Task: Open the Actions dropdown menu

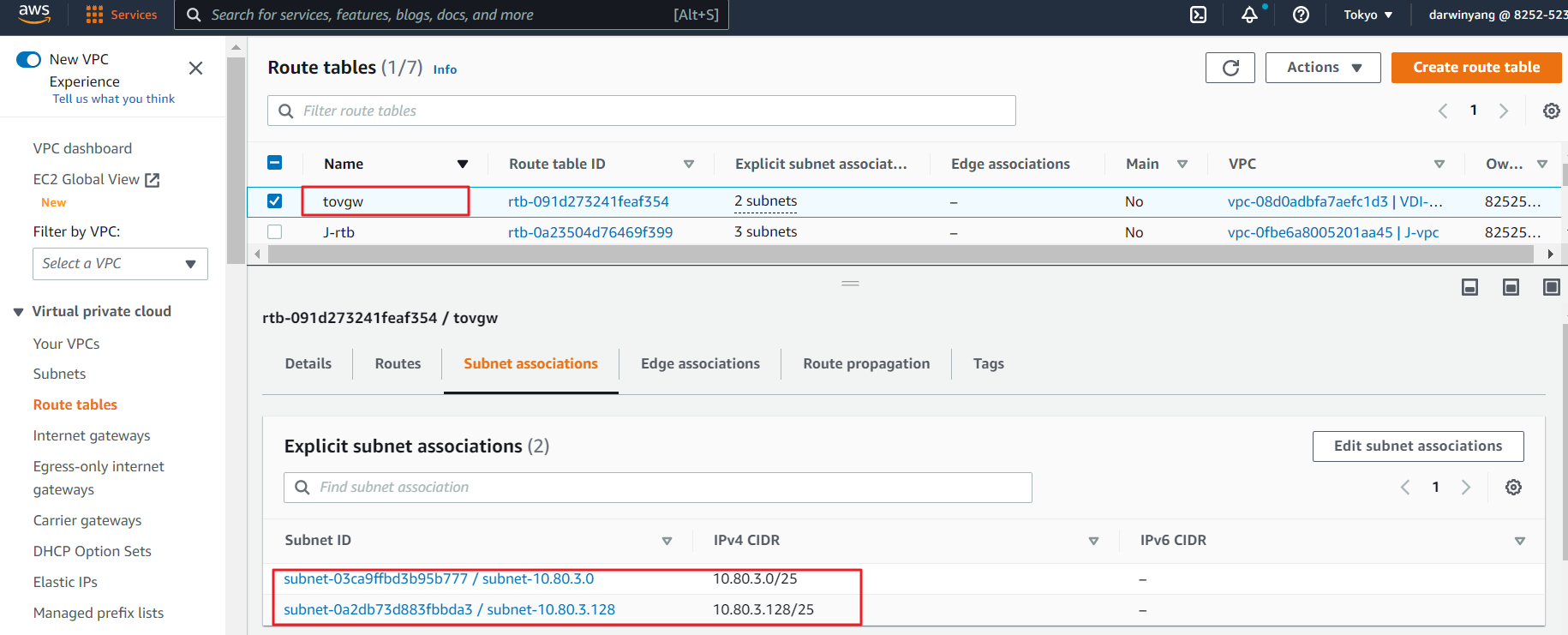Action: 1322,68
